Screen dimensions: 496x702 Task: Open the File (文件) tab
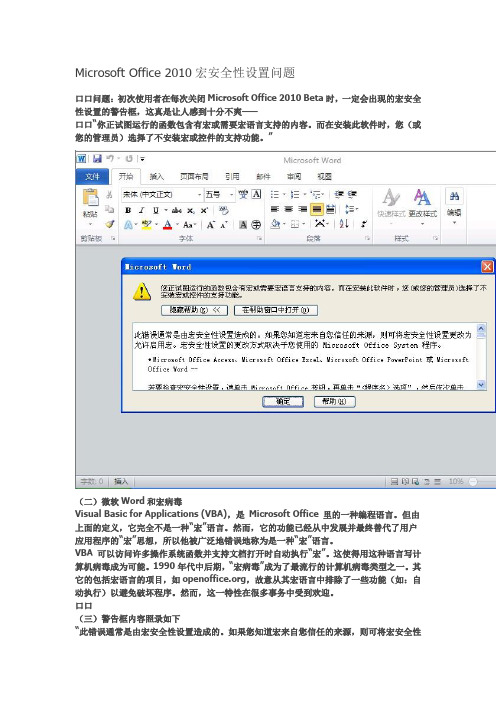coord(92,176)
